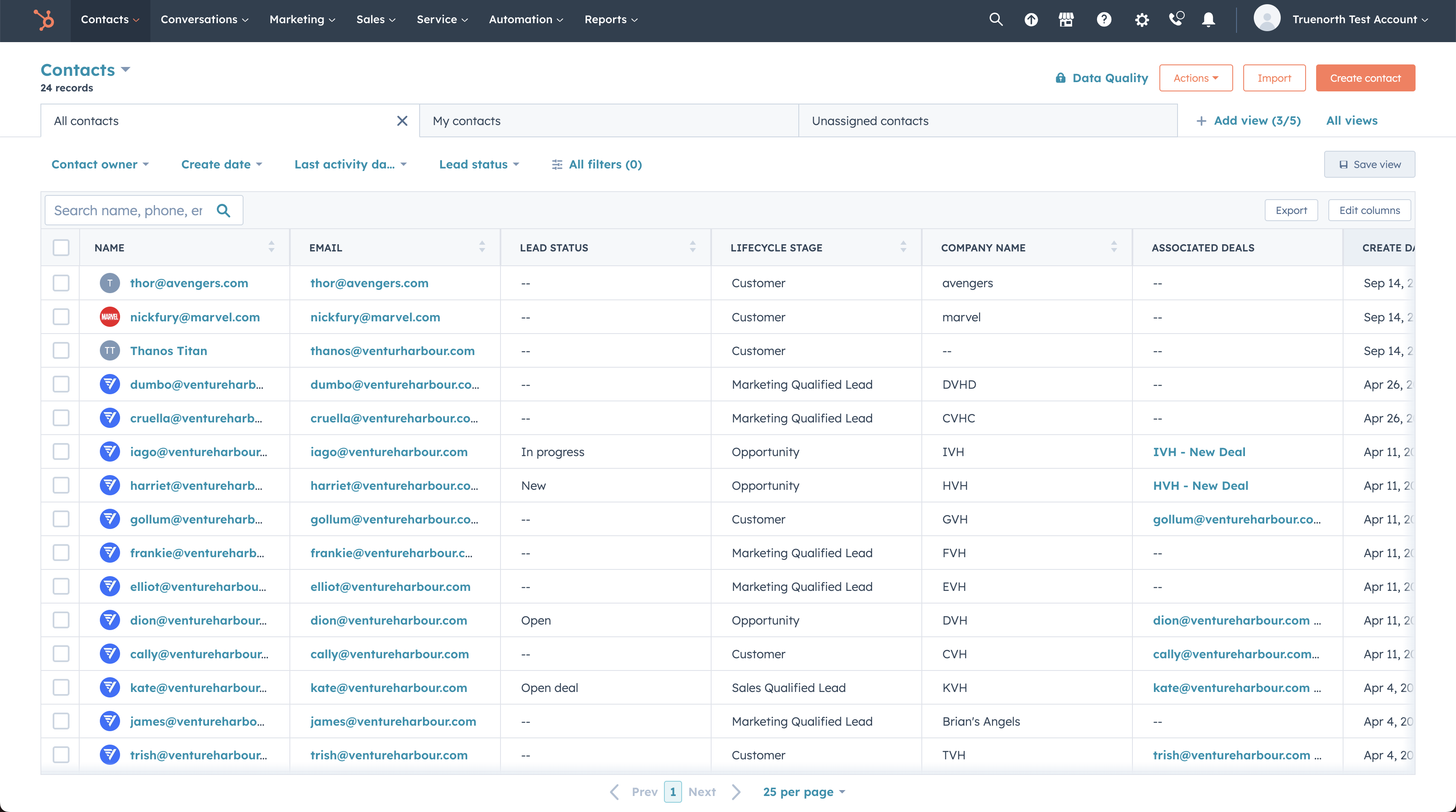Click the HubSpot sprocket logo
1456x812 pixels.
[44, 20]
